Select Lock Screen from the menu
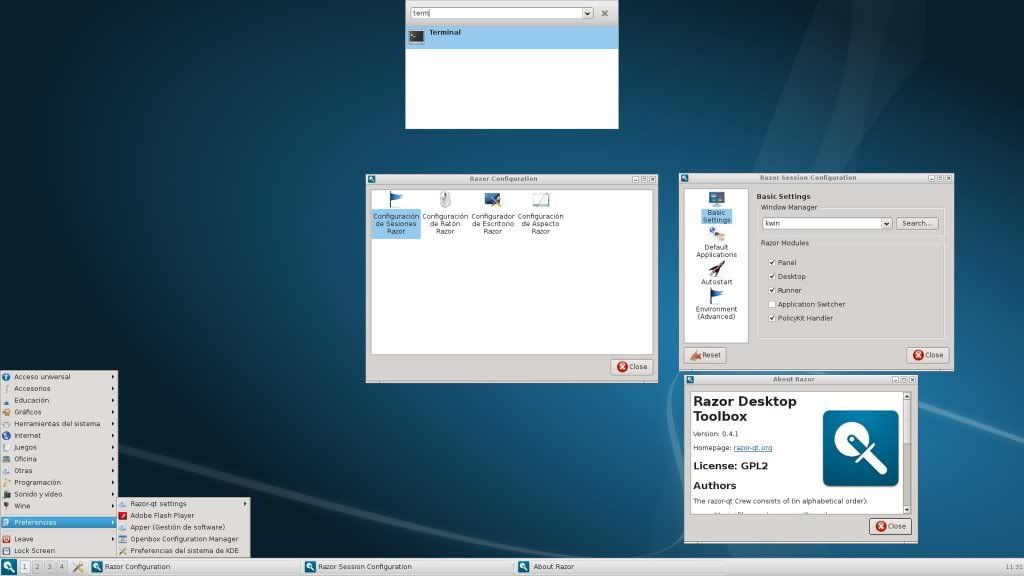The width and height of the screenshot is (1024, 576). click(34, 551)
